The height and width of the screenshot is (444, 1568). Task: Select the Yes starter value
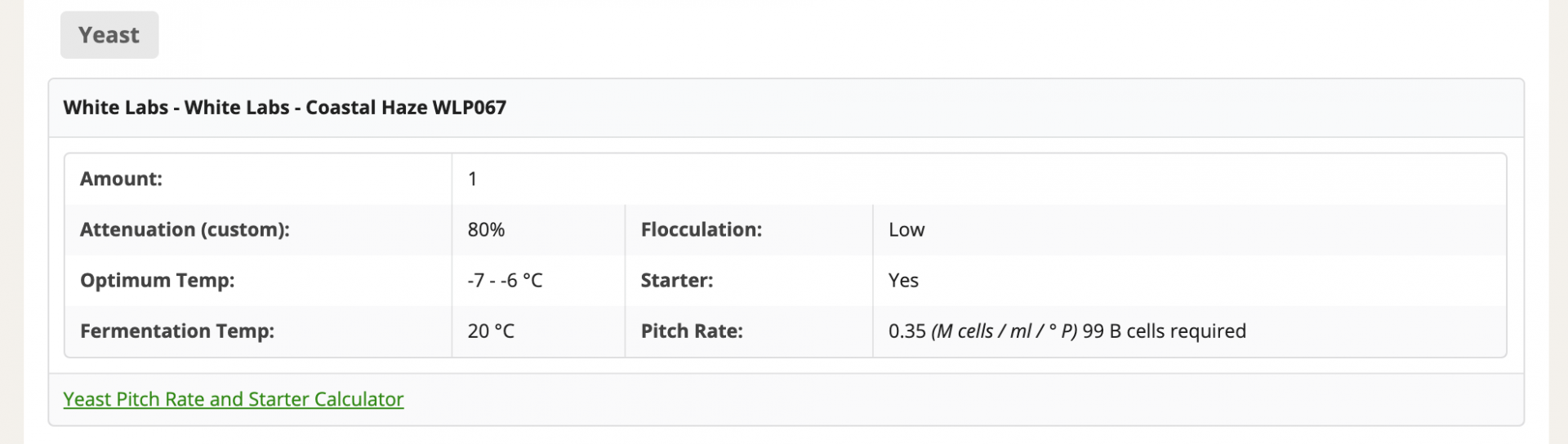click(x=903, y=280)
